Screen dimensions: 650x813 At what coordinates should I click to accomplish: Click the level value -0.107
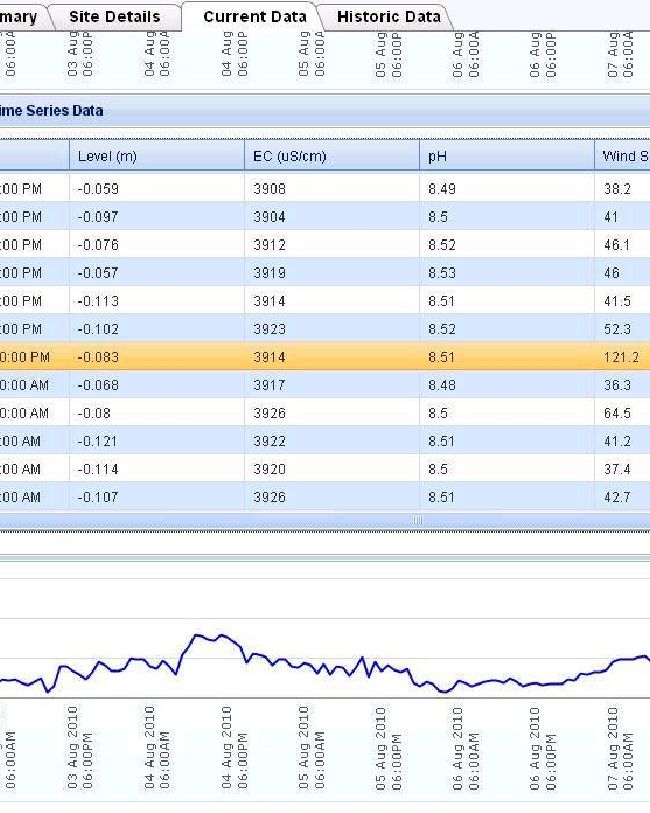(98, 497)
